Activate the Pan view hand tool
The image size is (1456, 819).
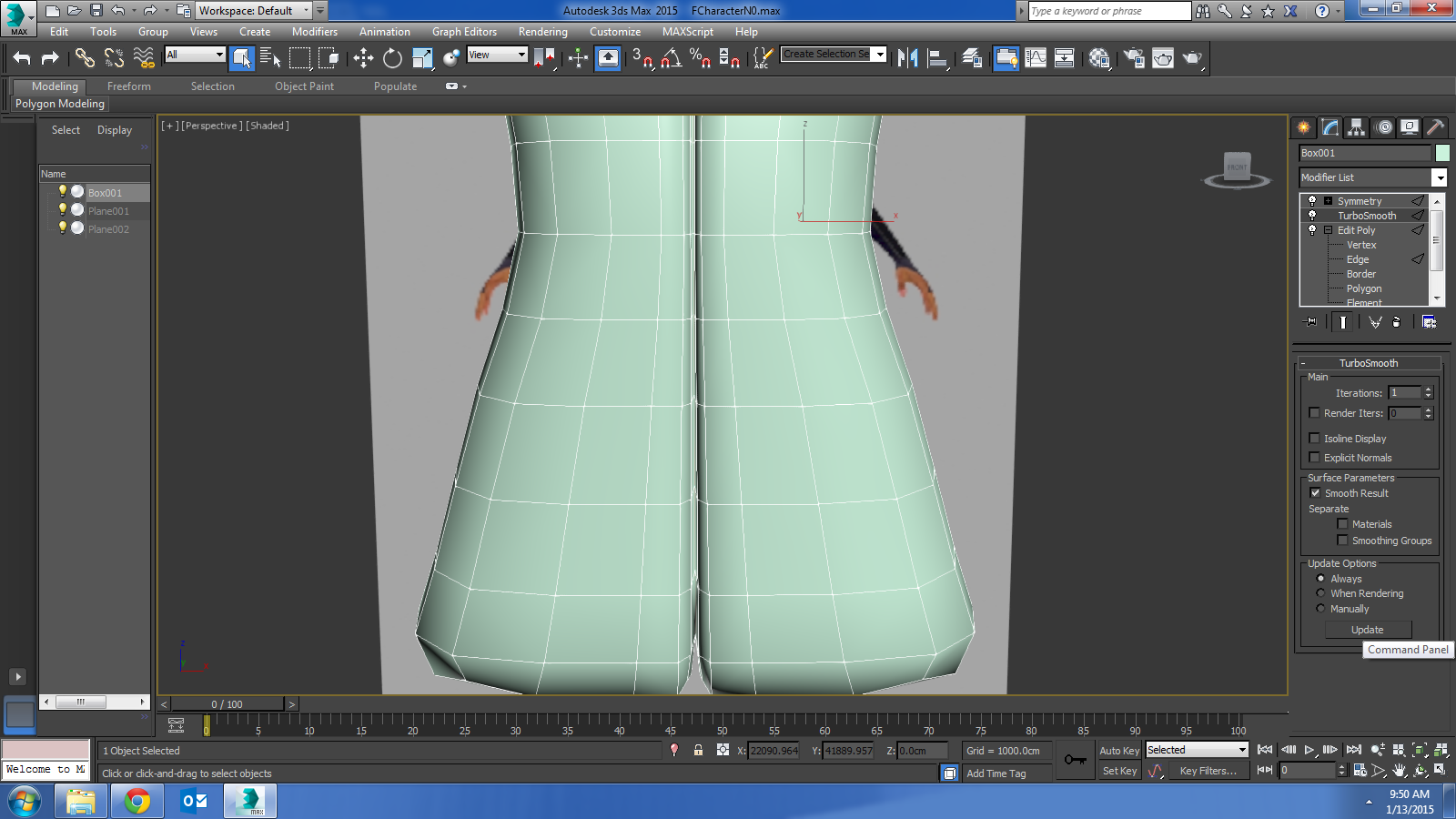[1399, 770]
